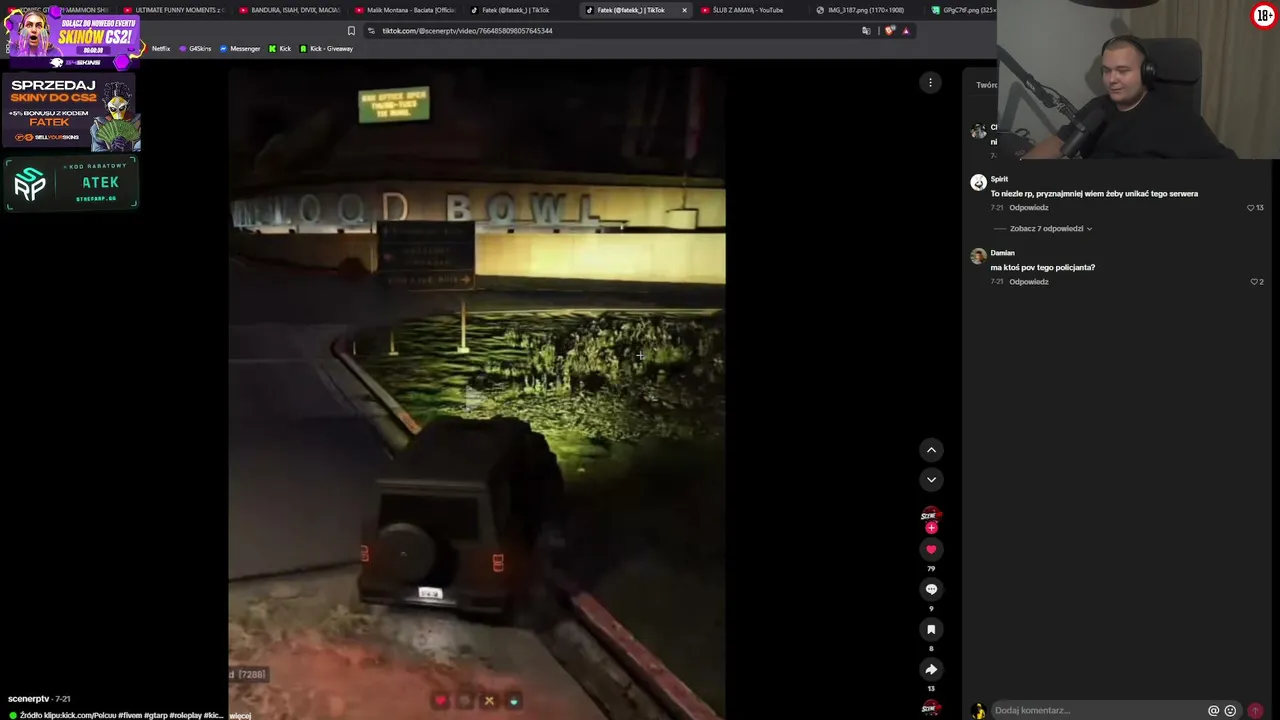The width and height of the screenshot is (1280, 720).
Task: Click the TikTok video player
Action: (477, 394)
